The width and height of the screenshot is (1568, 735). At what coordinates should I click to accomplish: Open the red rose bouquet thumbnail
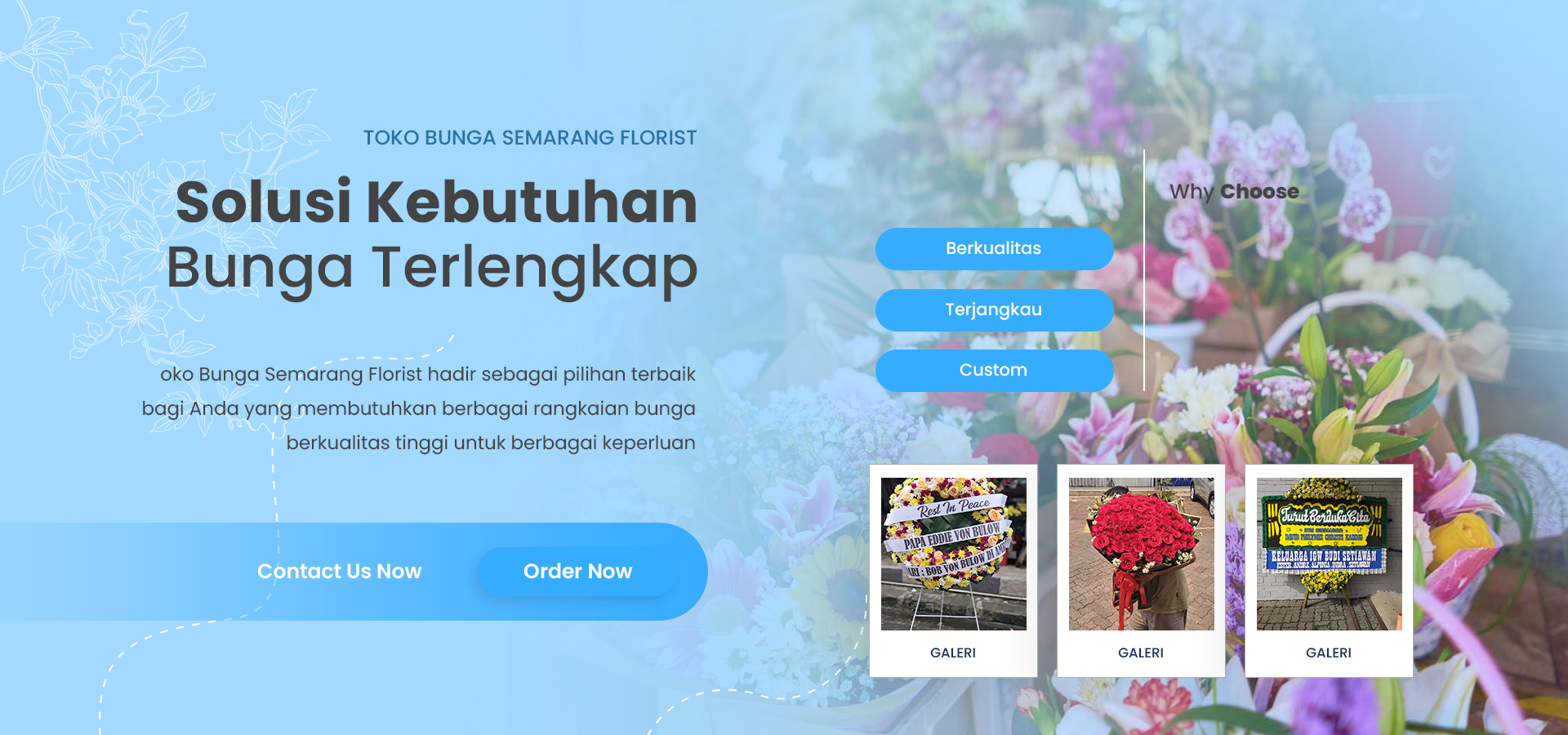(1141, 554)
